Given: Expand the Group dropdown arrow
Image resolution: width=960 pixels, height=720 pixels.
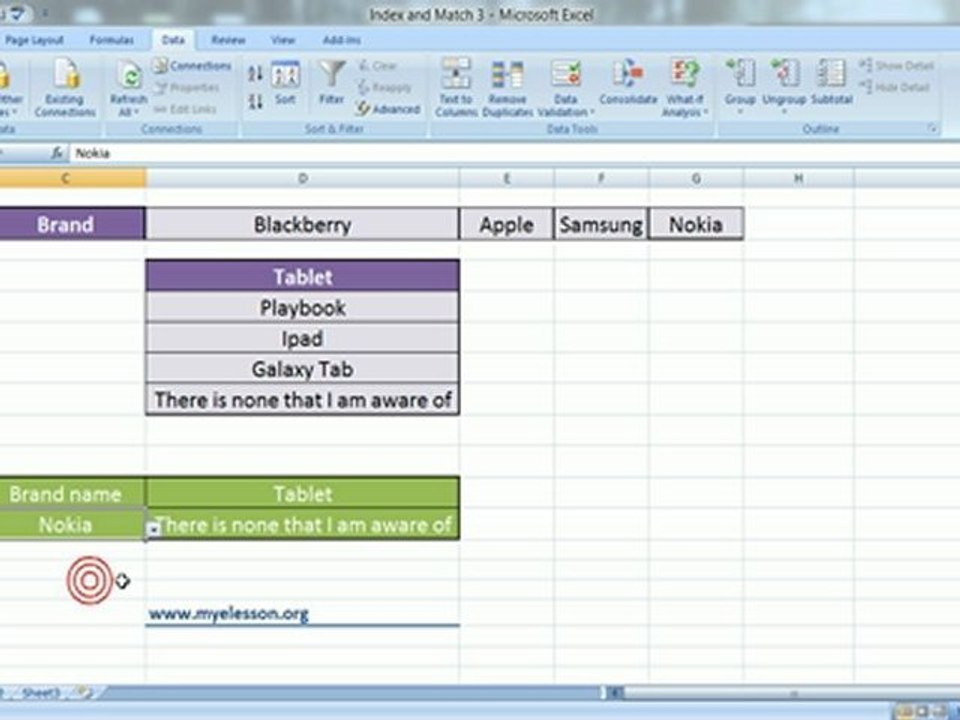Looking at the screenshot, I should (740, 112).
